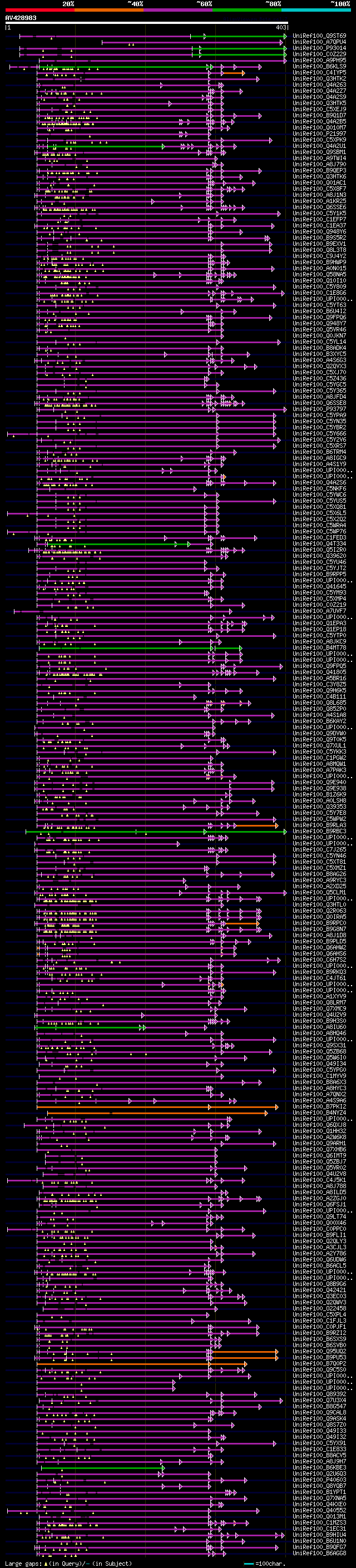356x1568 pixels.
Task: Open hit UniRef100_B6KLS9
Action: (319, 66)
